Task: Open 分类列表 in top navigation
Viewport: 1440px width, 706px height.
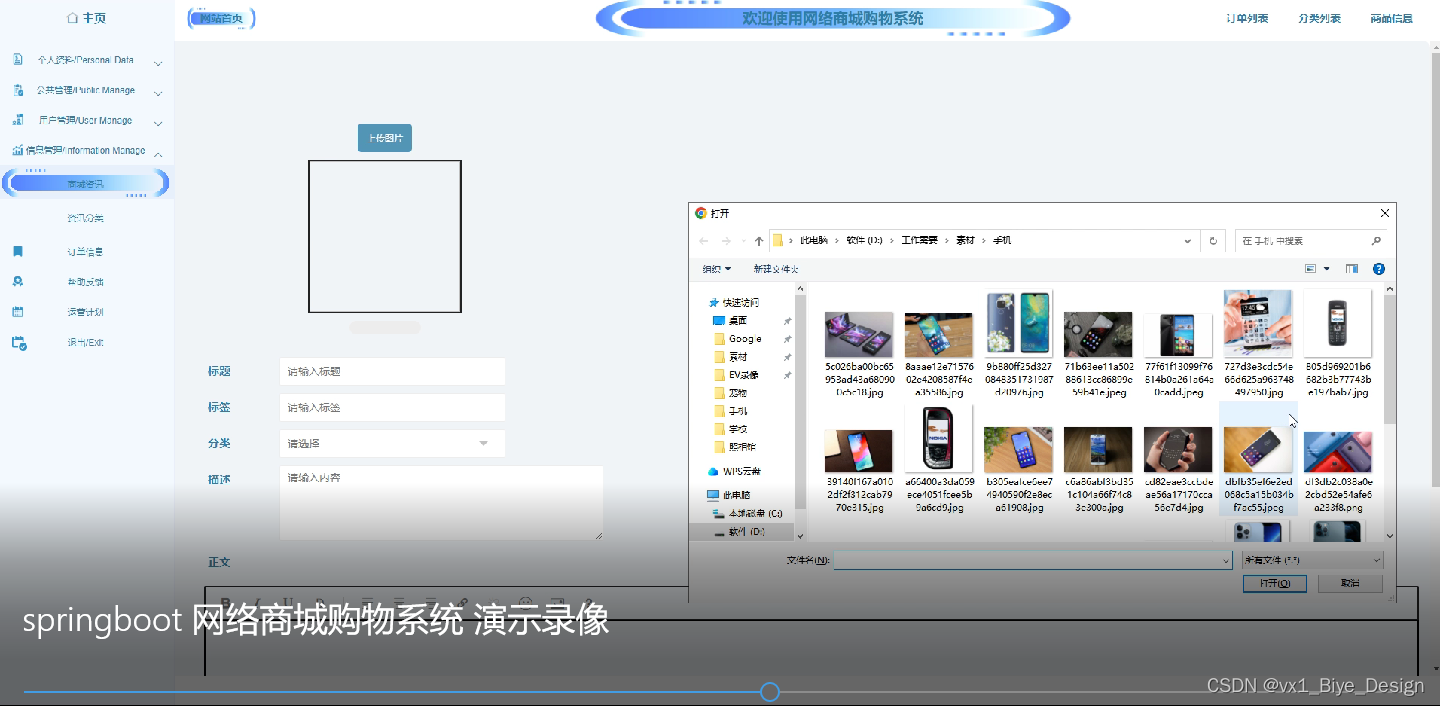Action: pos(1319,18)
